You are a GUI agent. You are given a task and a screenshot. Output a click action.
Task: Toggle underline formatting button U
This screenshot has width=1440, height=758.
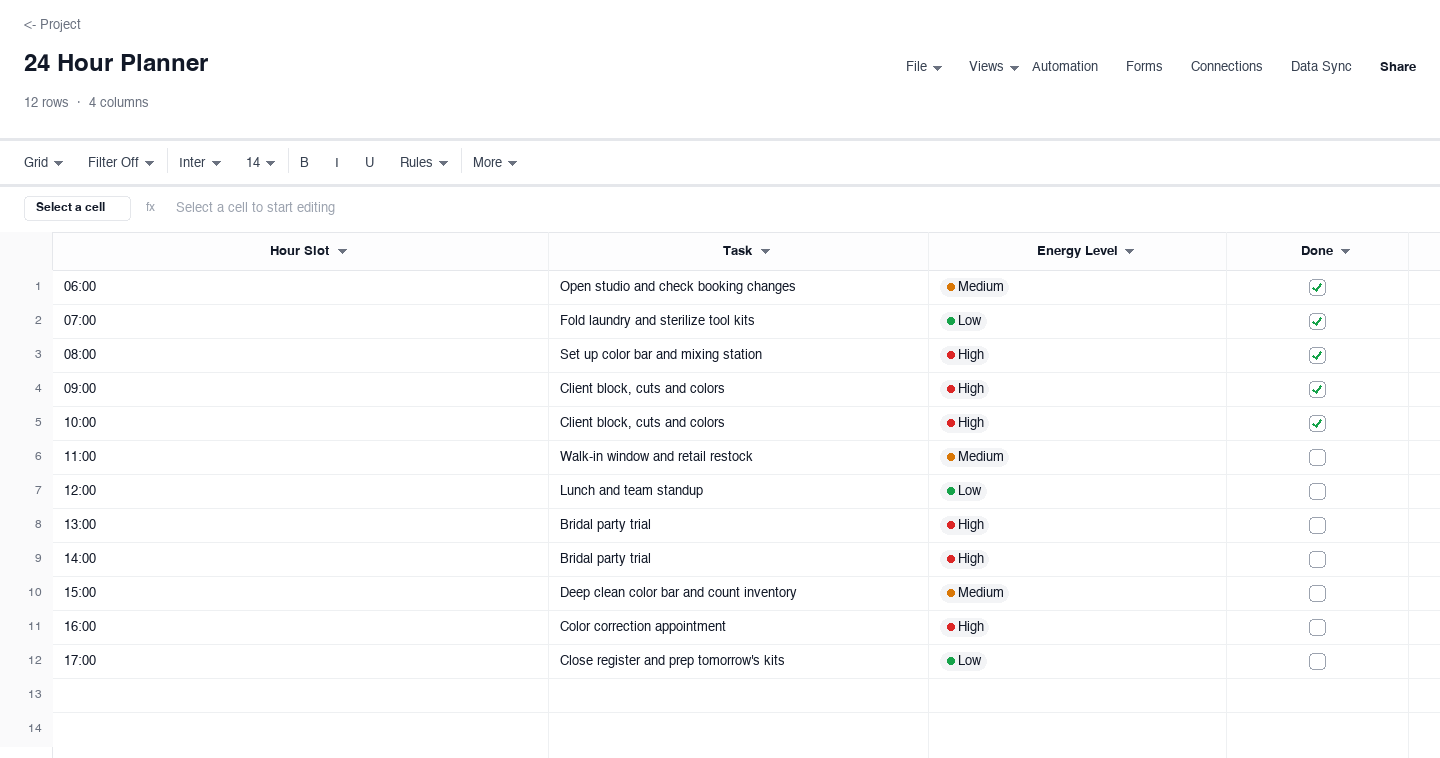pos(369,162)
